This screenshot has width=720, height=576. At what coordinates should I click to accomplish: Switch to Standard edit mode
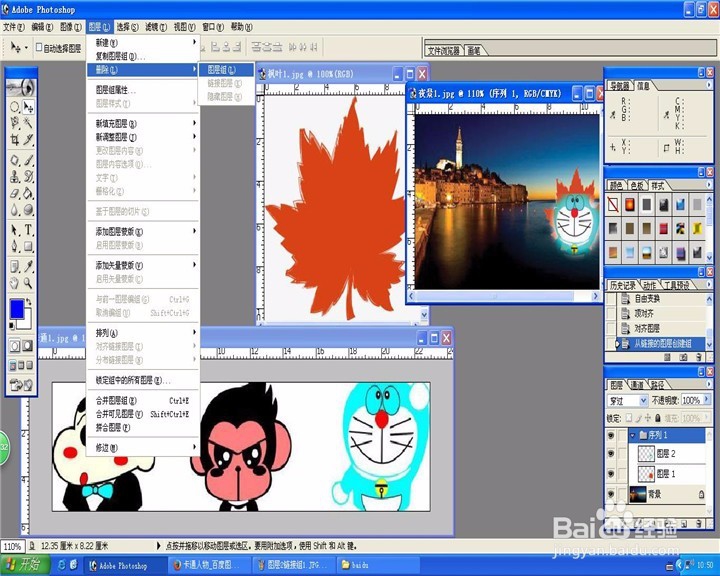click(15, 345)
